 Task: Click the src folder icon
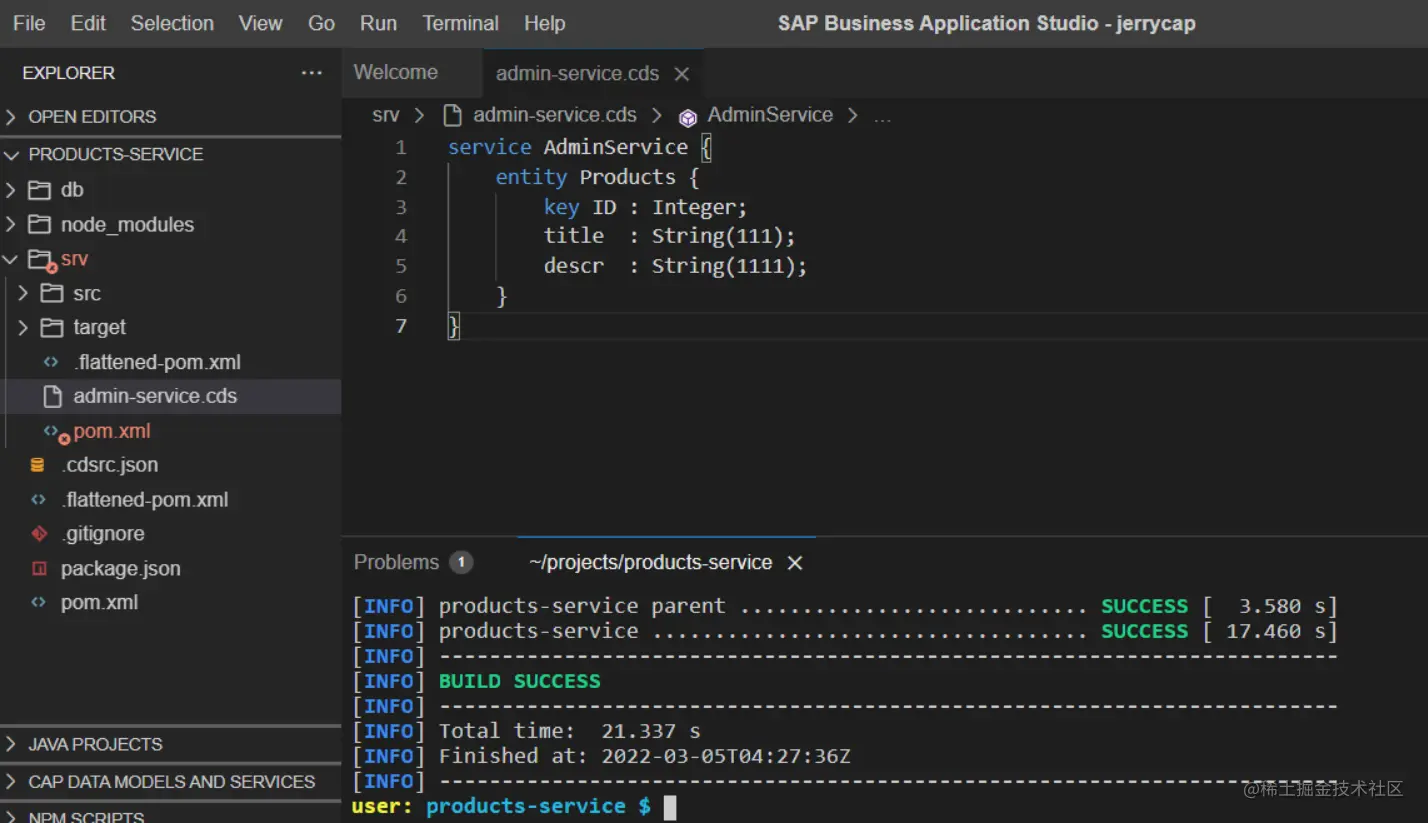(52, 293)
